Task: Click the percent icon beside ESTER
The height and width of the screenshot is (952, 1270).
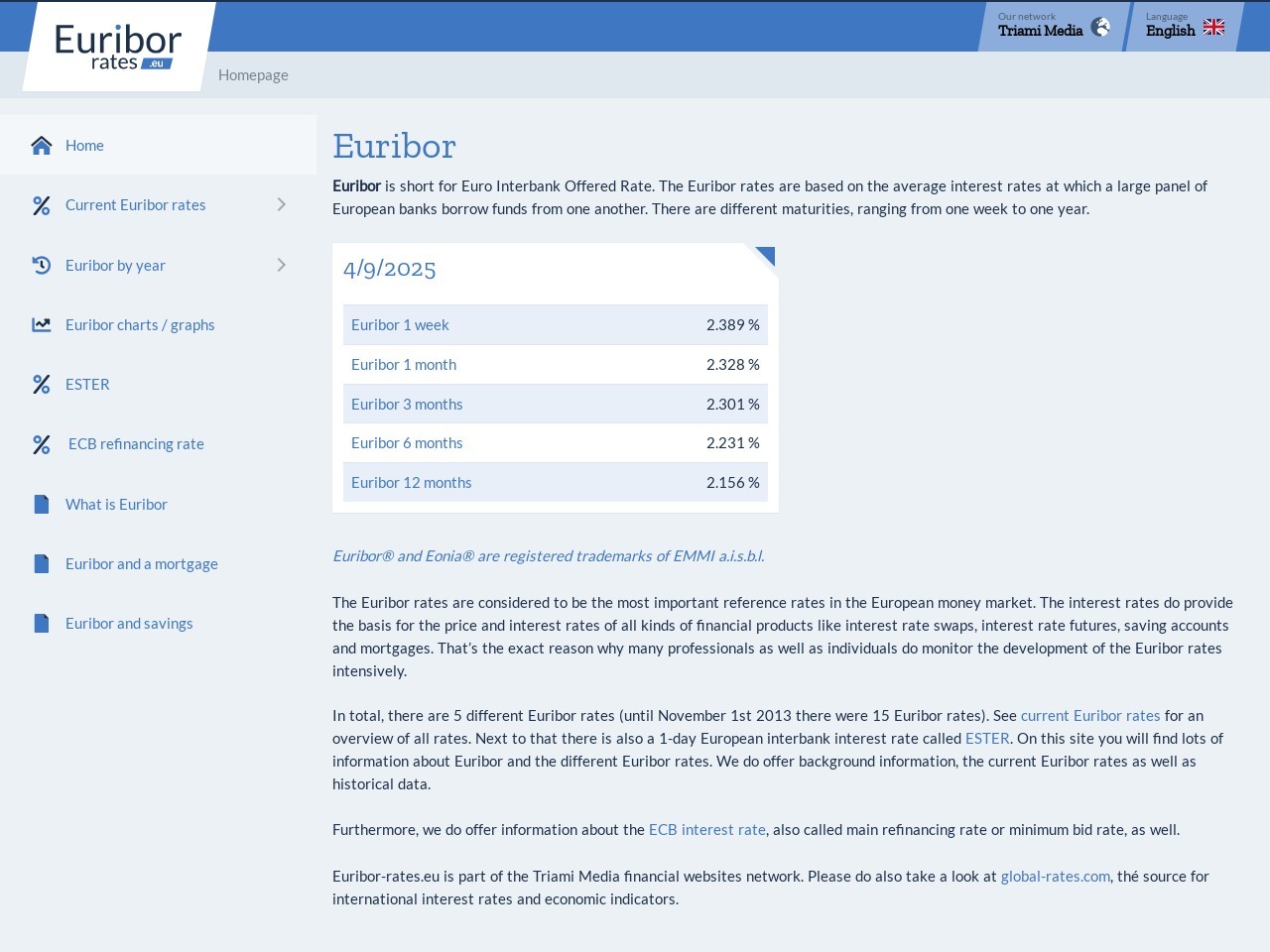Action: tap(42, 385)
